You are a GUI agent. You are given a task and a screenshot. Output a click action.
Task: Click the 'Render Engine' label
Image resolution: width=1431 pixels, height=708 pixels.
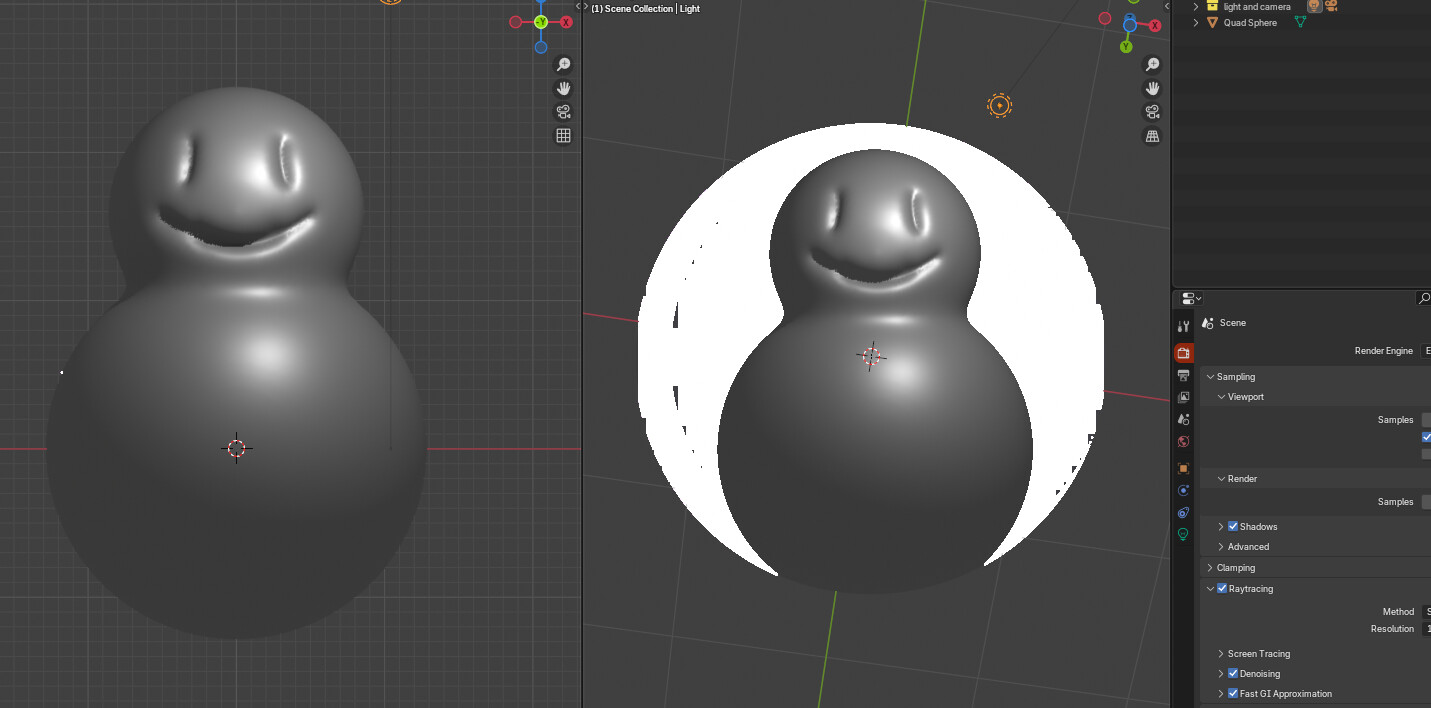click(1384, 351)
